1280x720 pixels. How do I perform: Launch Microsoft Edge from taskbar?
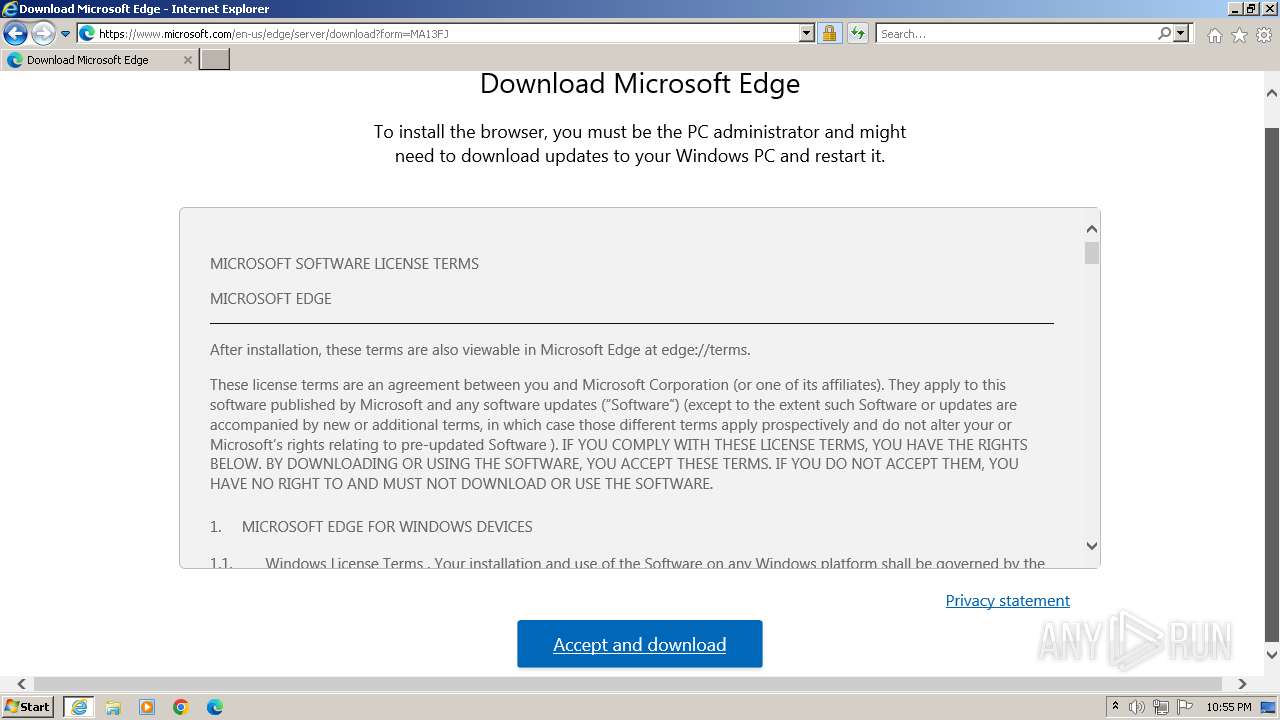(x=215, y=707)
